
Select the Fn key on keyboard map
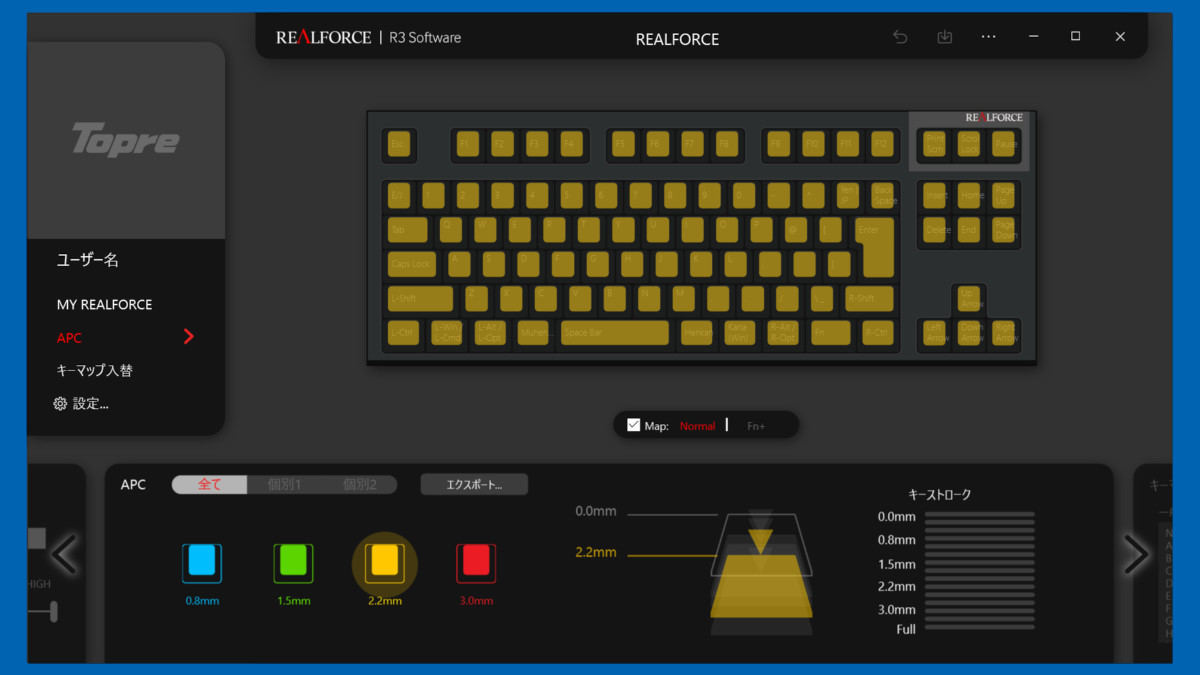point(830,333)
